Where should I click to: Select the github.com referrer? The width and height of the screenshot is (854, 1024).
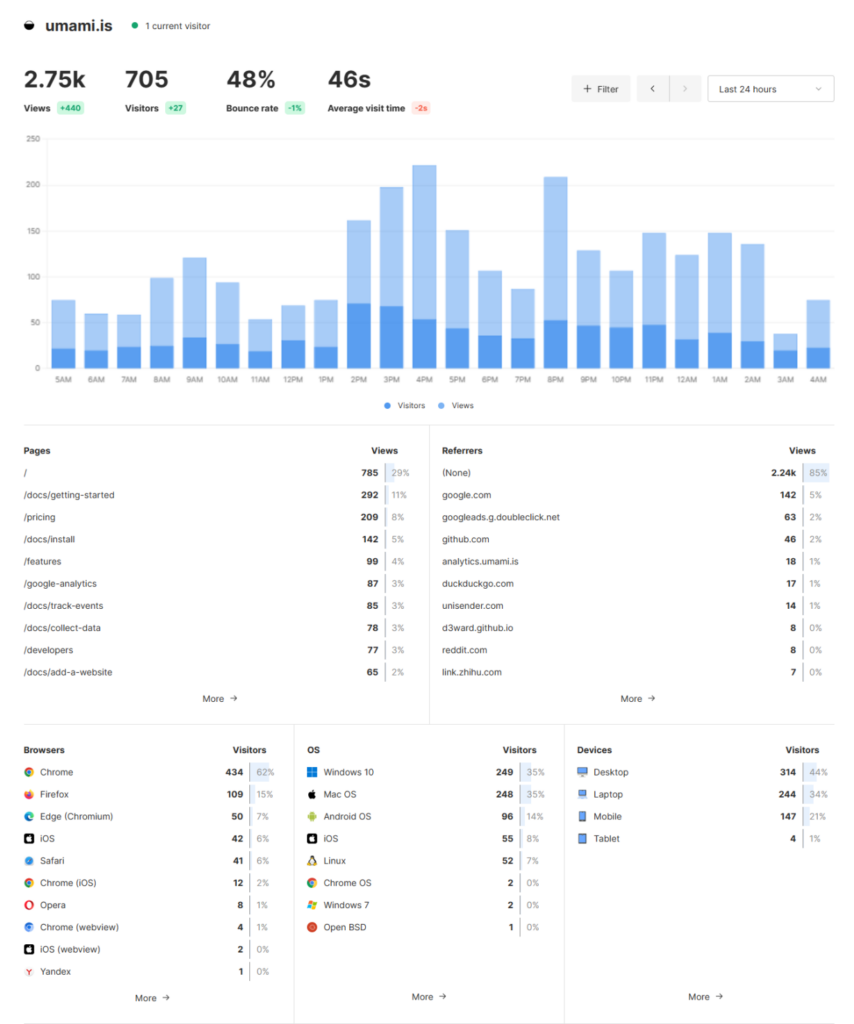pyautogui.click(x=635, y=539)
